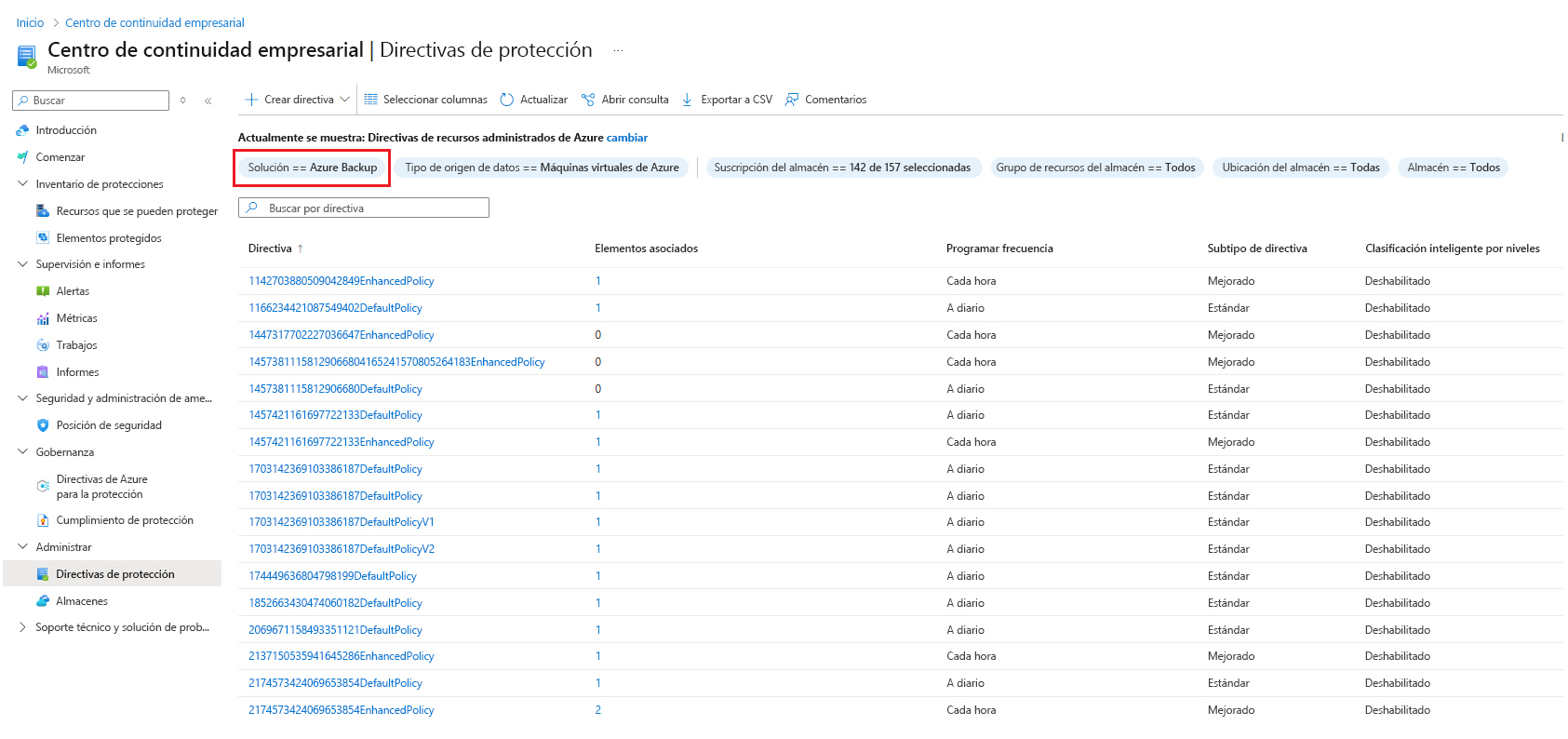
Task: Open the Ubicación del almacén filter
Action: [1301, 168]
